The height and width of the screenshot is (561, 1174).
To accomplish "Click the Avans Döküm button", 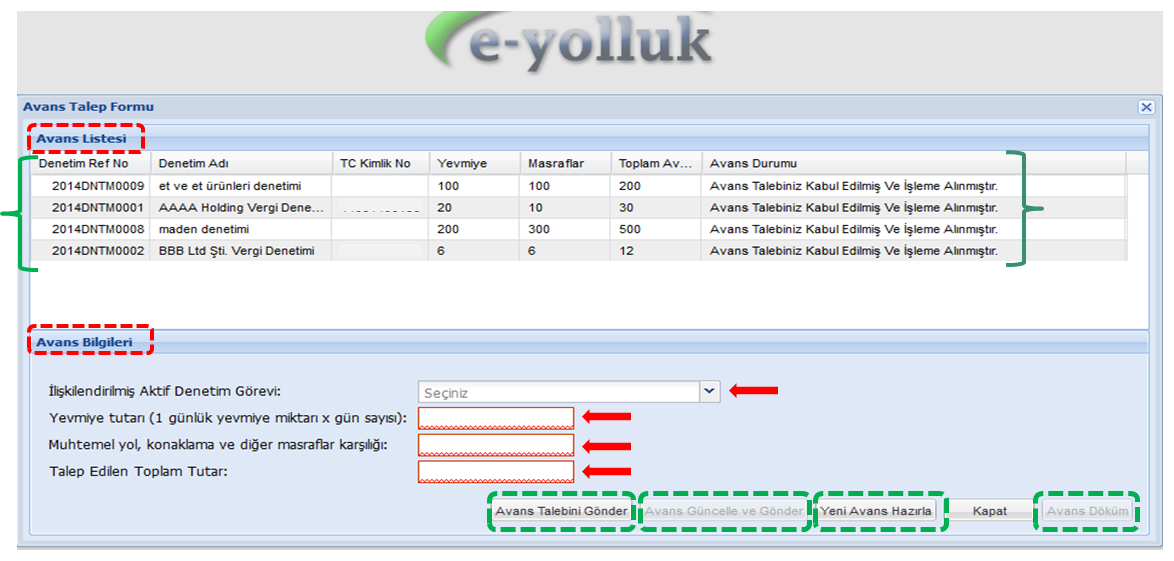I will pos(1086,512).
